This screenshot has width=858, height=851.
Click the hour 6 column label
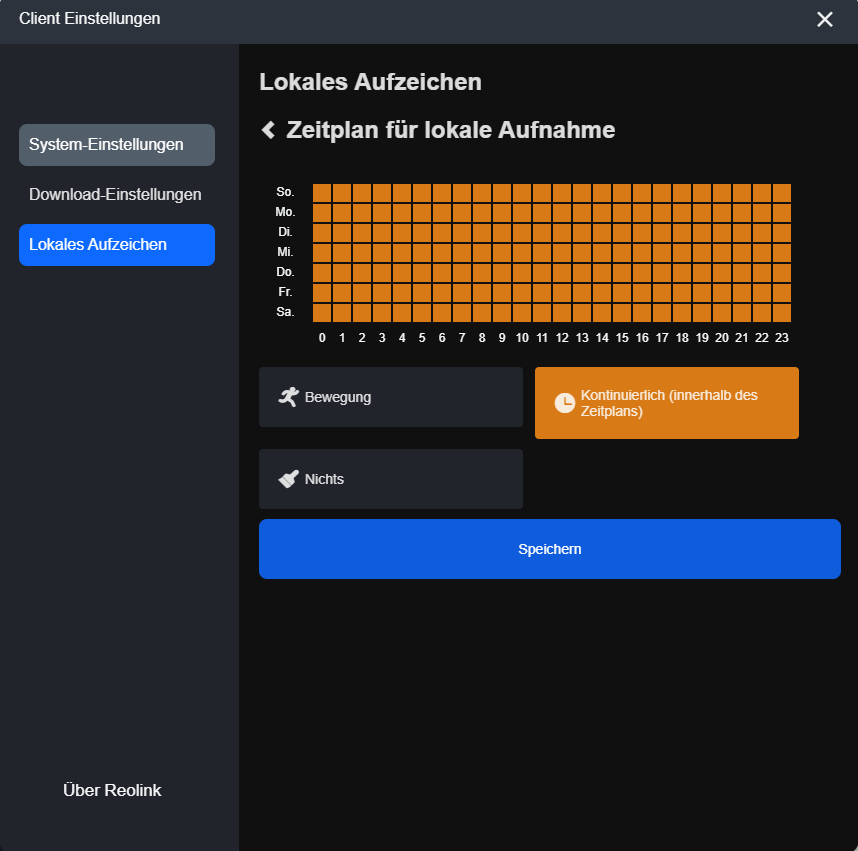[442, 338]
